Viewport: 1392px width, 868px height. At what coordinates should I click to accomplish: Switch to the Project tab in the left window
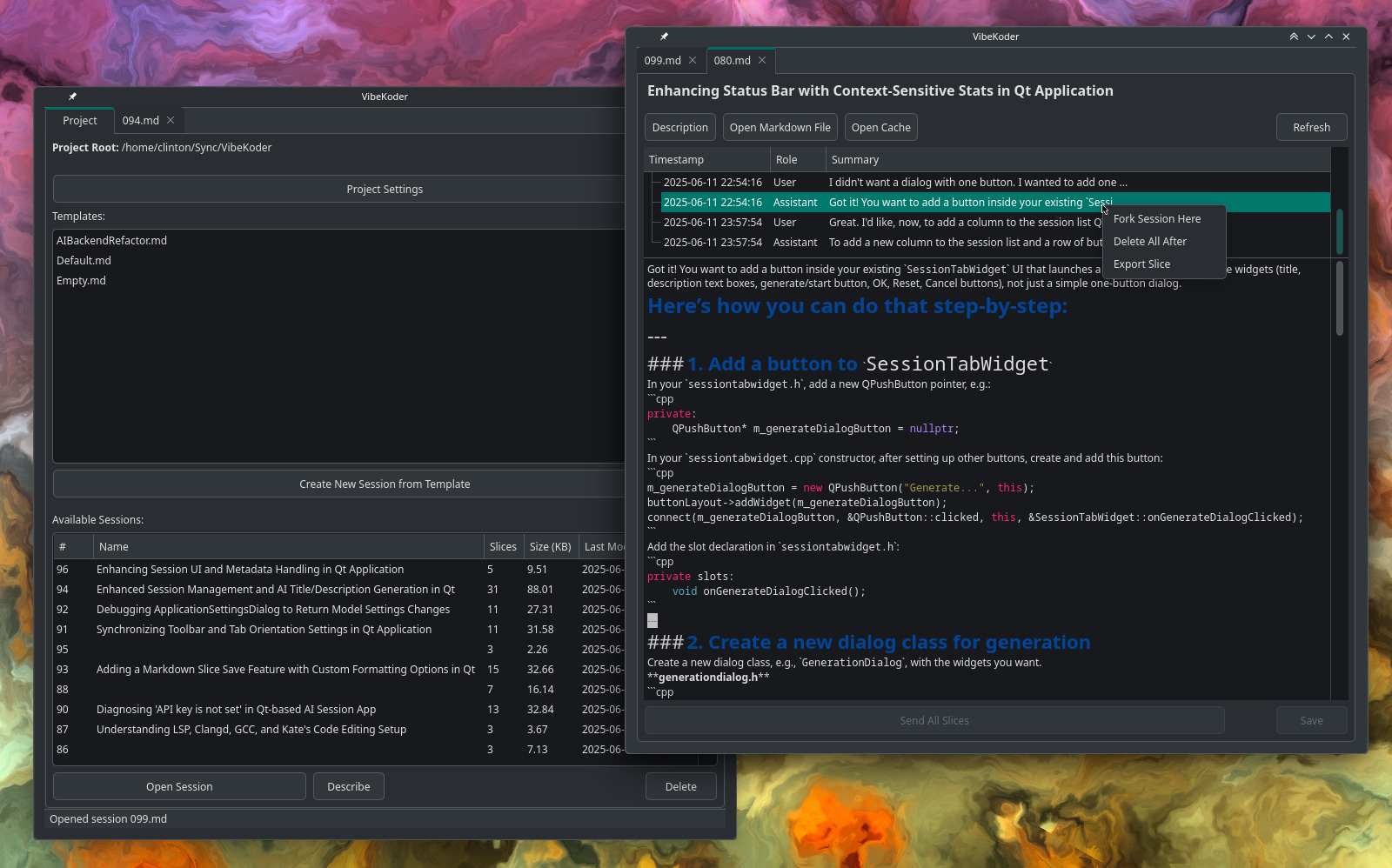80,120
